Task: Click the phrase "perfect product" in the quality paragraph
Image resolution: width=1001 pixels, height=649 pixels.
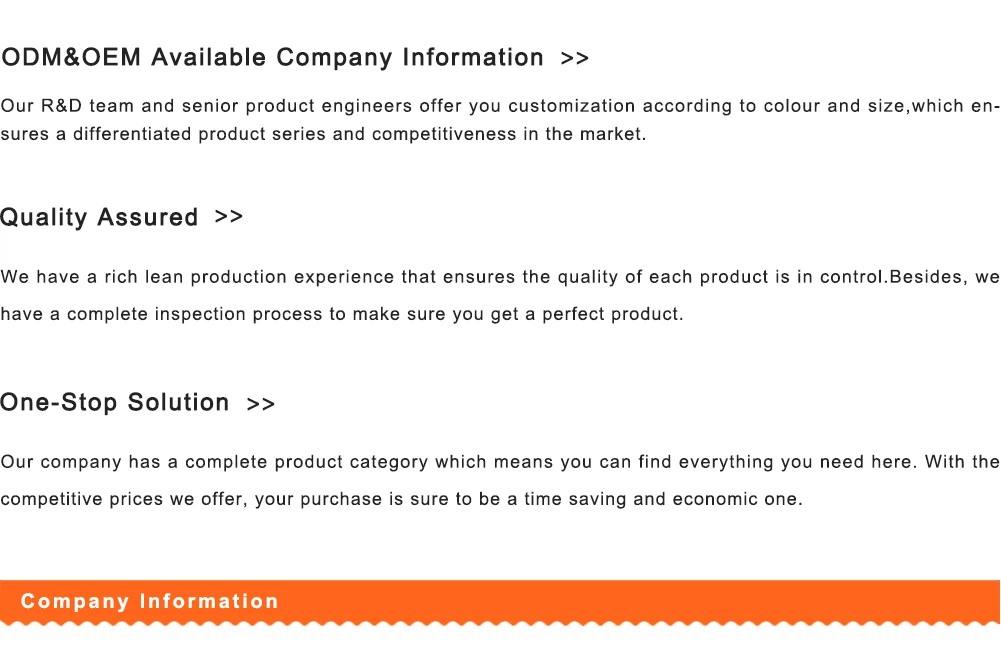Action: tap(611, 314)
